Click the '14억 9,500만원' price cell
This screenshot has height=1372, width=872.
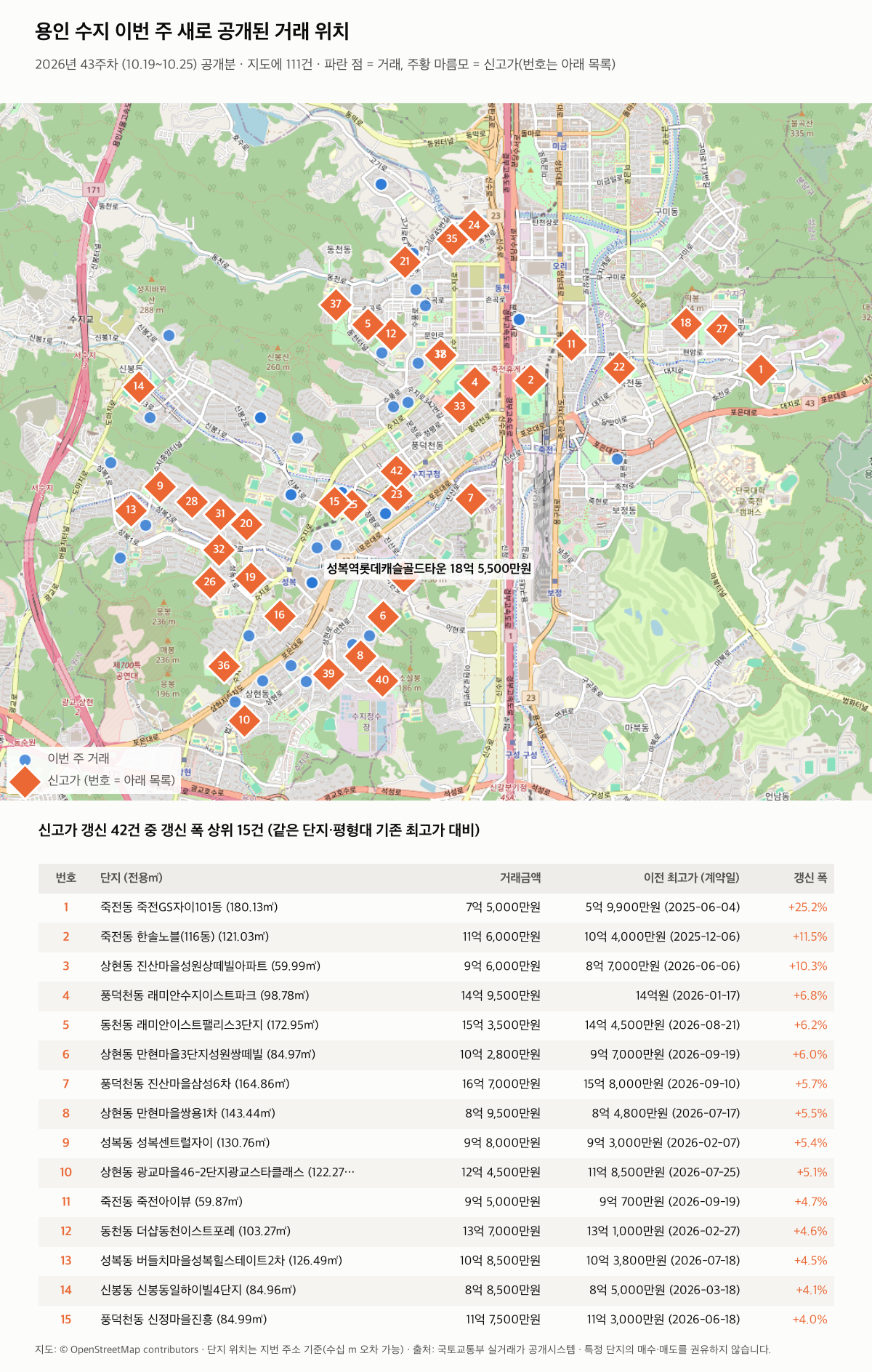point(501,995)
